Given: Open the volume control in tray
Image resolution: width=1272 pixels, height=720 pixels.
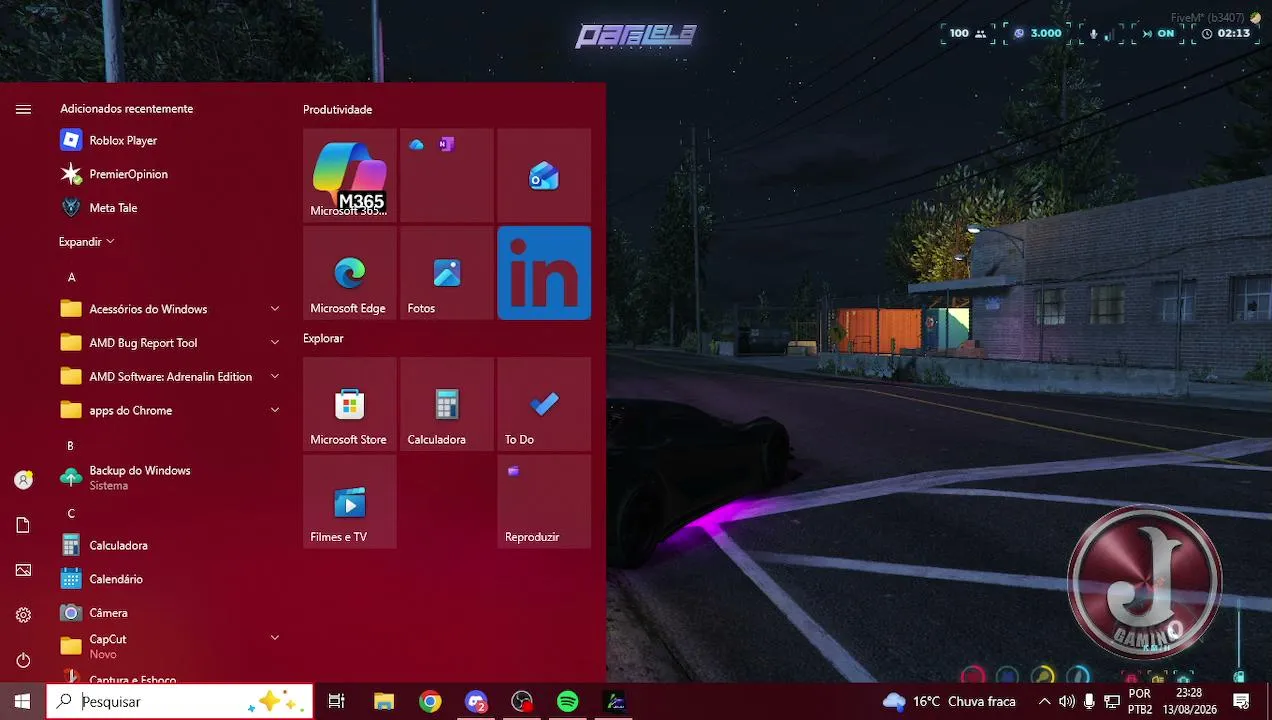Looking at the screenshot, I should pyautogui.click(x=1067, y=702).
